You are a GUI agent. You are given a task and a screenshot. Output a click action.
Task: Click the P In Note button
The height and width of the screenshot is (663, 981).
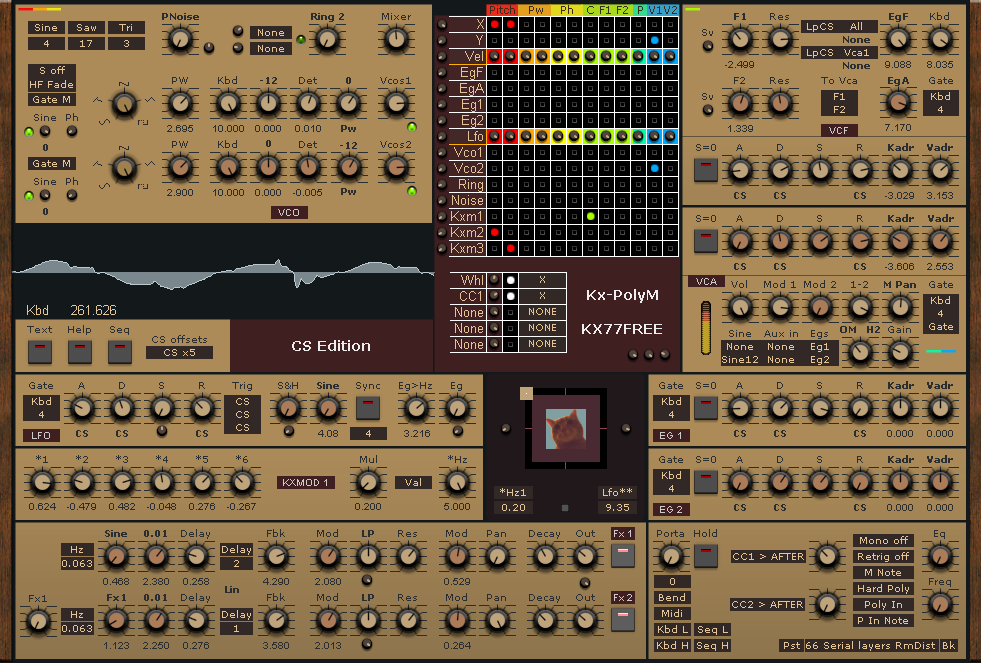(883, 620)
